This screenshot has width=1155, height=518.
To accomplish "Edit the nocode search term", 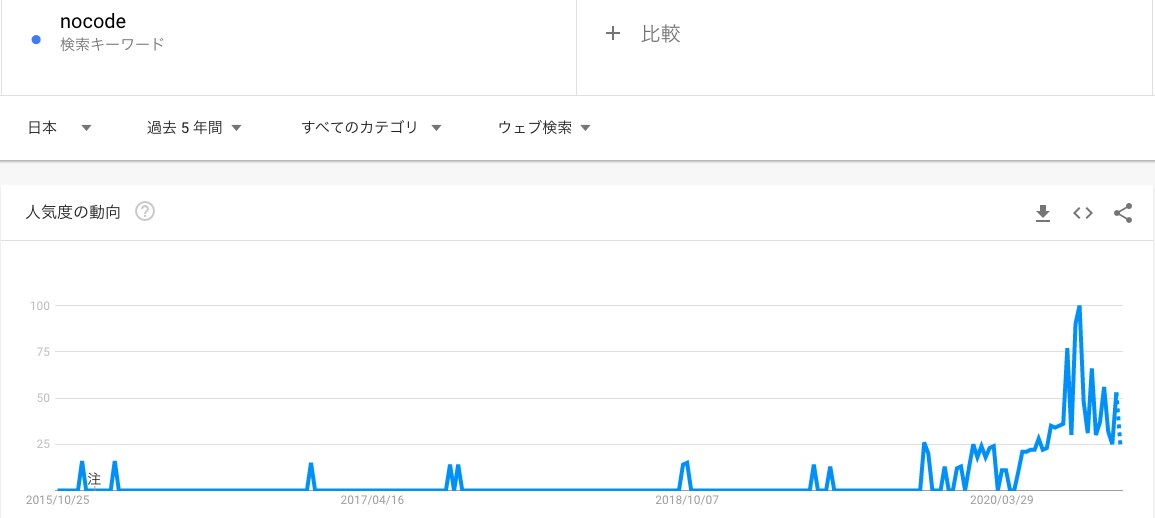I will pos(93,22).
